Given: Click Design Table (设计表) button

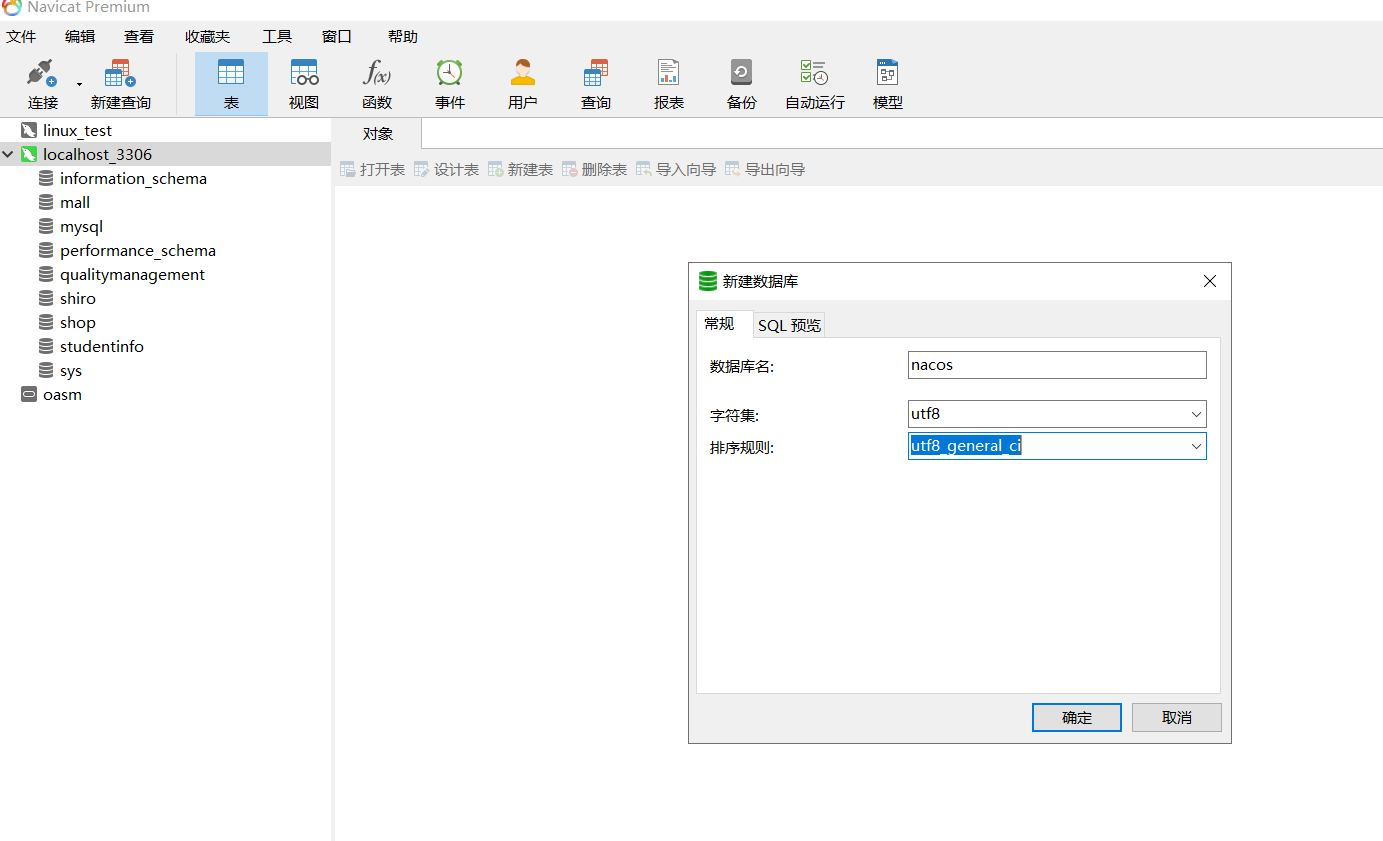Looking at the screenshot, I should (447, 170).
